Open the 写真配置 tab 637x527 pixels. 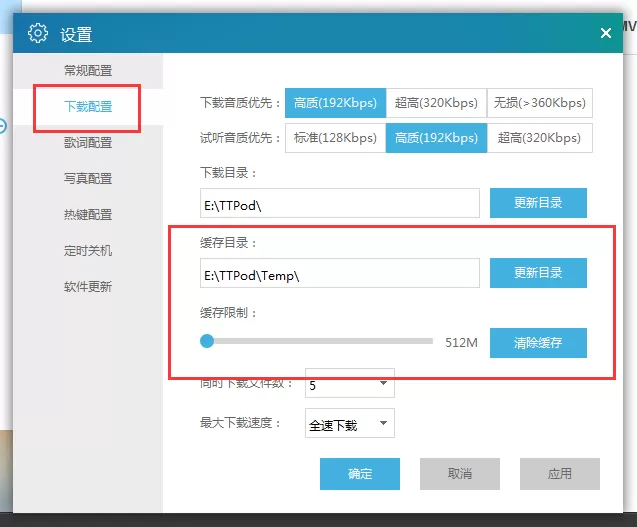pos(88,178)
